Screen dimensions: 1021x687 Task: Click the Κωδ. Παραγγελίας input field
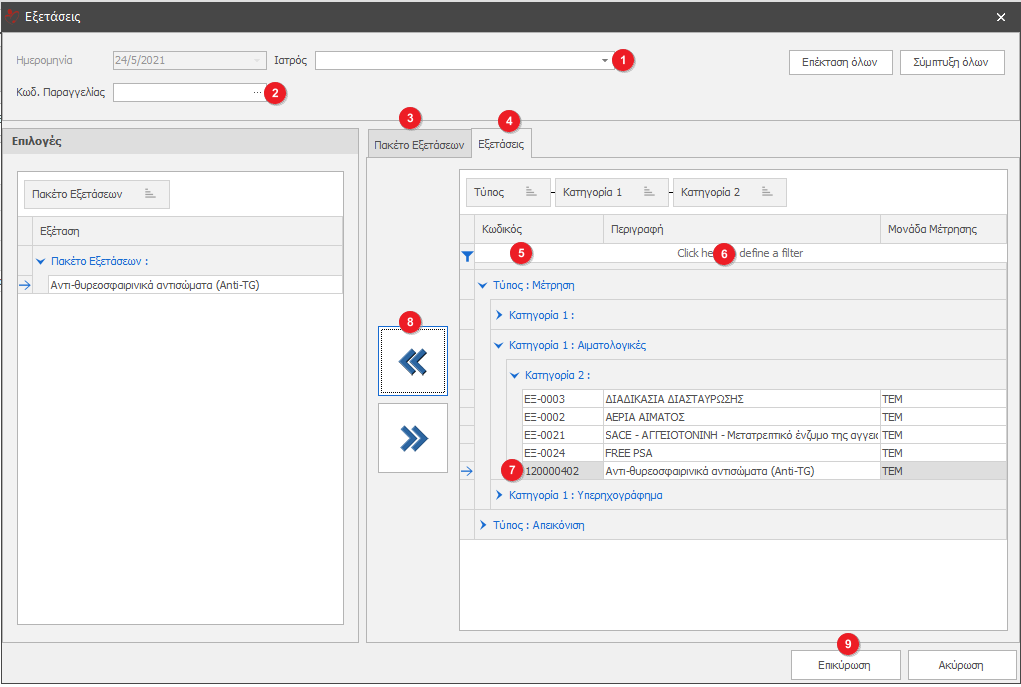click(182, 93)
